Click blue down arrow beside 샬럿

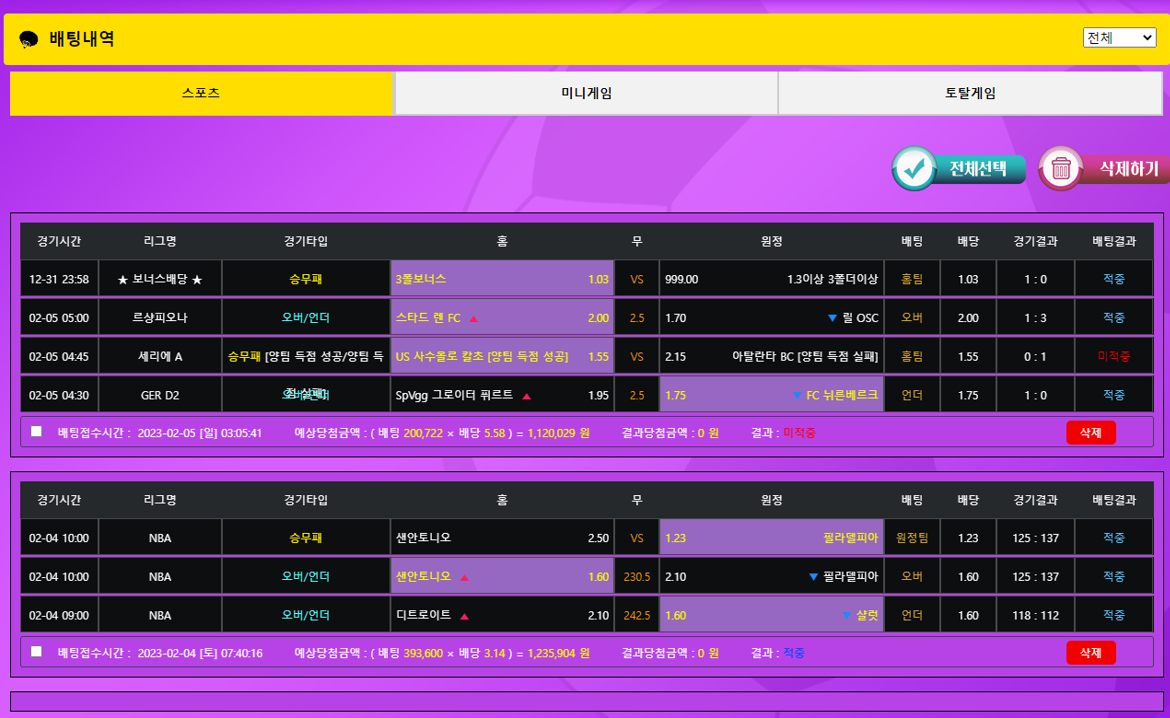click(x=847, y=616)
